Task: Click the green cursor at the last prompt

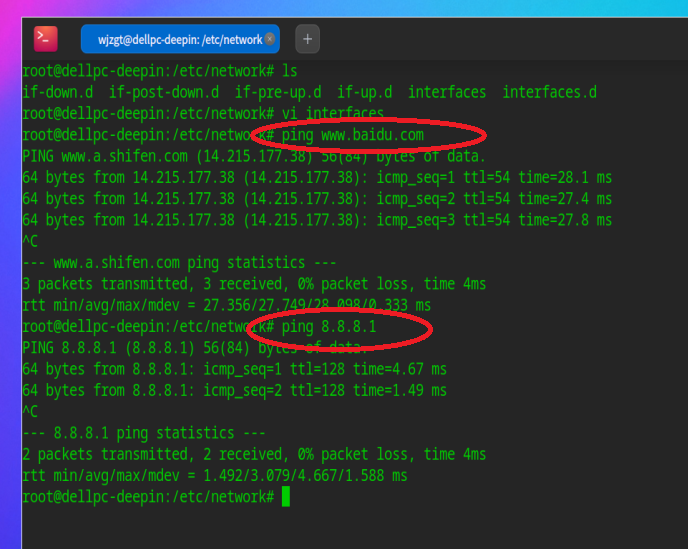Action: [286, 496]
